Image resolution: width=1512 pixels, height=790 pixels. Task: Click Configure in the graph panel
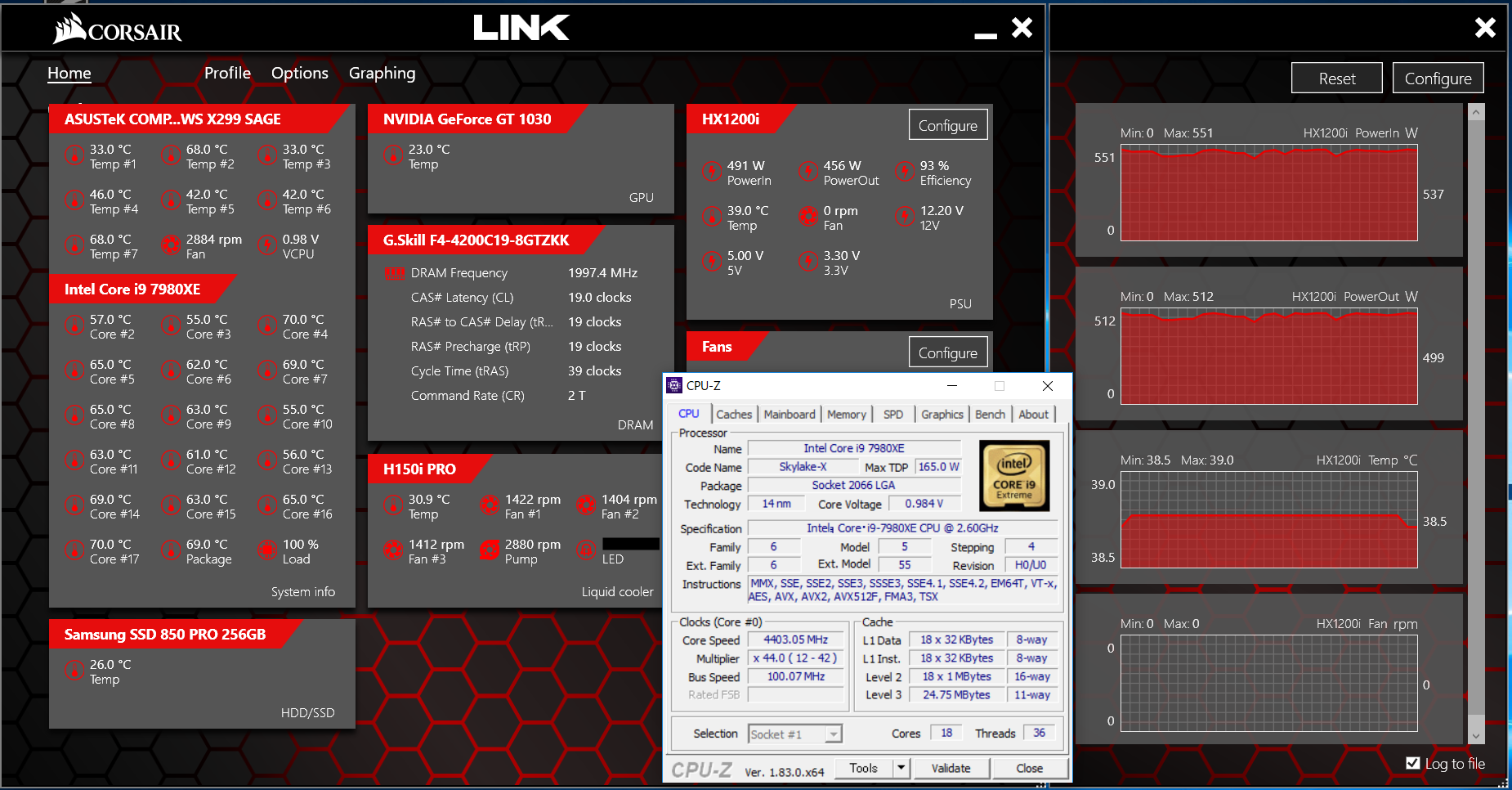[1438, 79]
